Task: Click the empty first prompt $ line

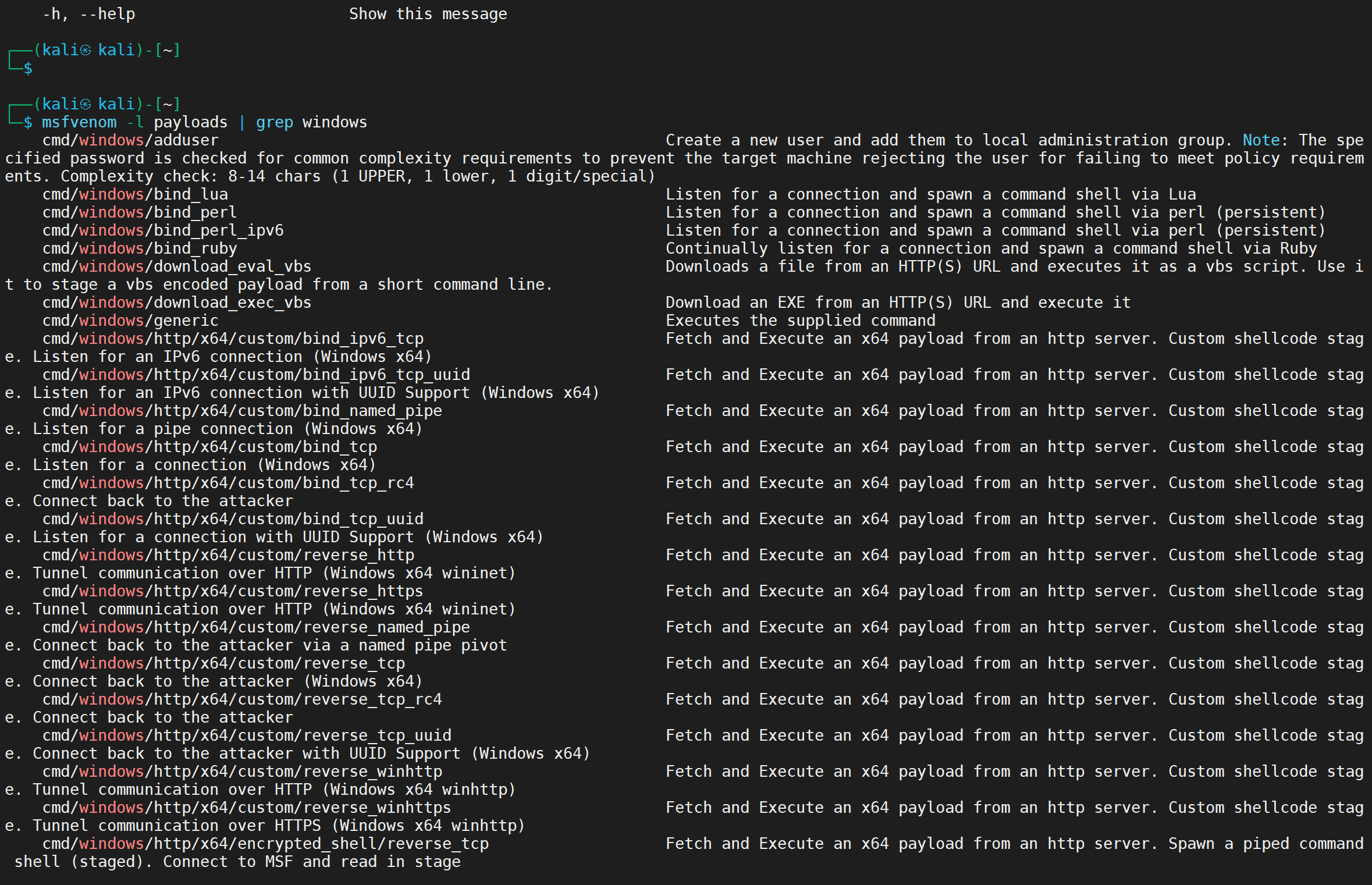Action: [x=28, y=69]
